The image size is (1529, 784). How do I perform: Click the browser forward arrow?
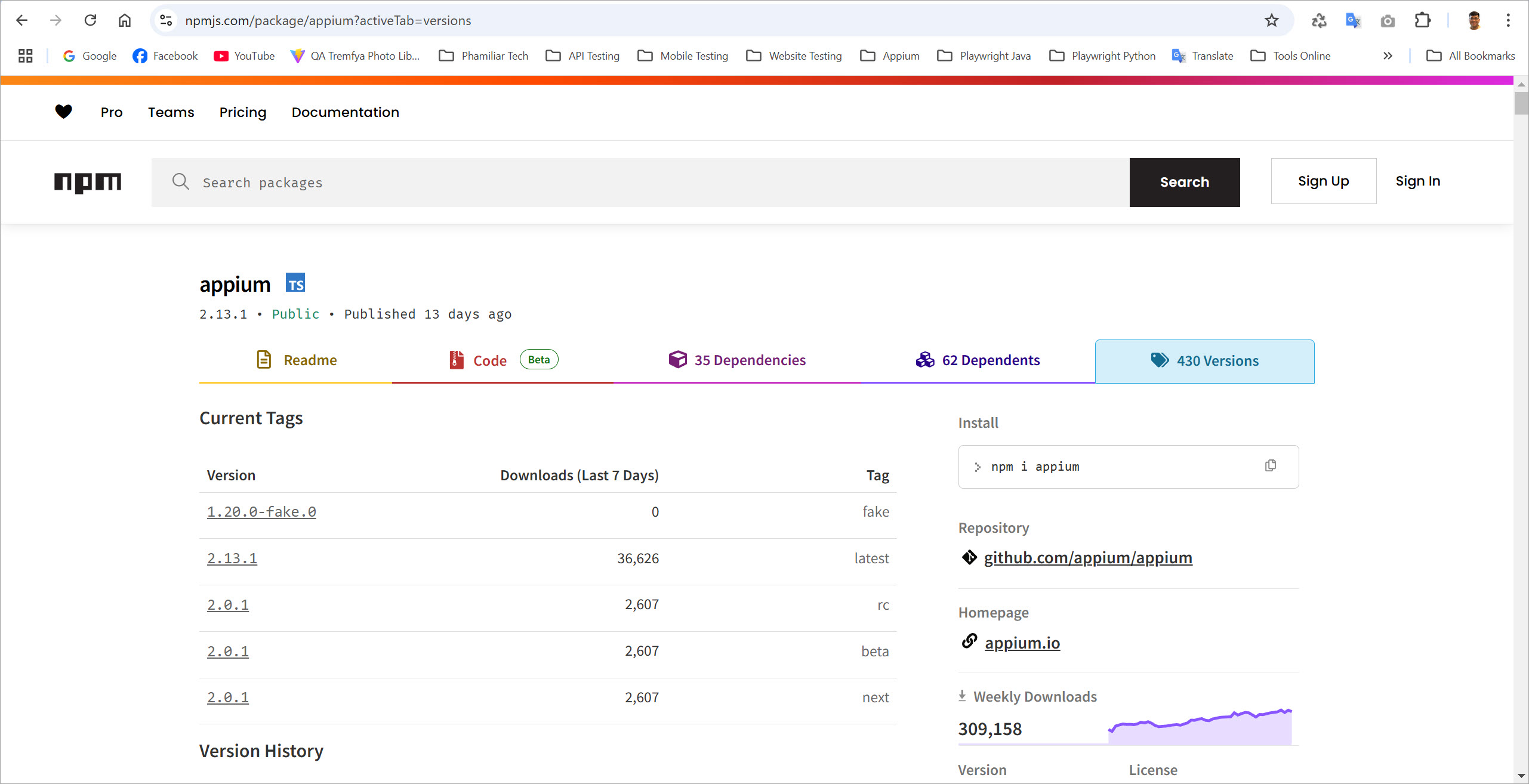(56, 20)
